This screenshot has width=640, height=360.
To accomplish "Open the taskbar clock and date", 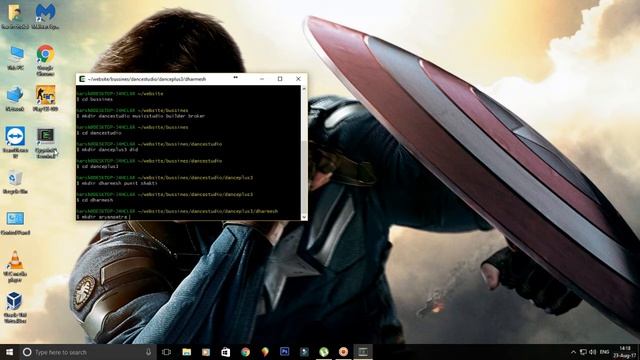I will [624, 352].
